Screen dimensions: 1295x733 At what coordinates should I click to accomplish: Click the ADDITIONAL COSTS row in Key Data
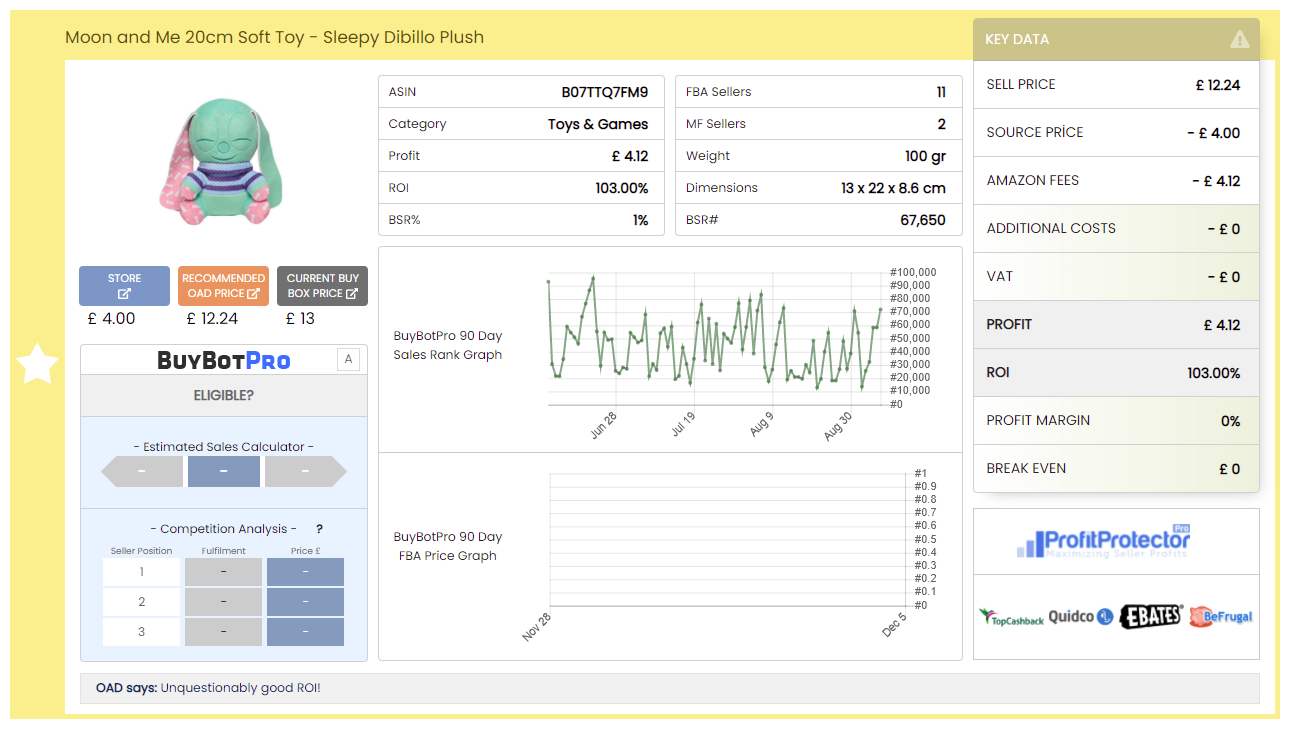[1116, 229]
